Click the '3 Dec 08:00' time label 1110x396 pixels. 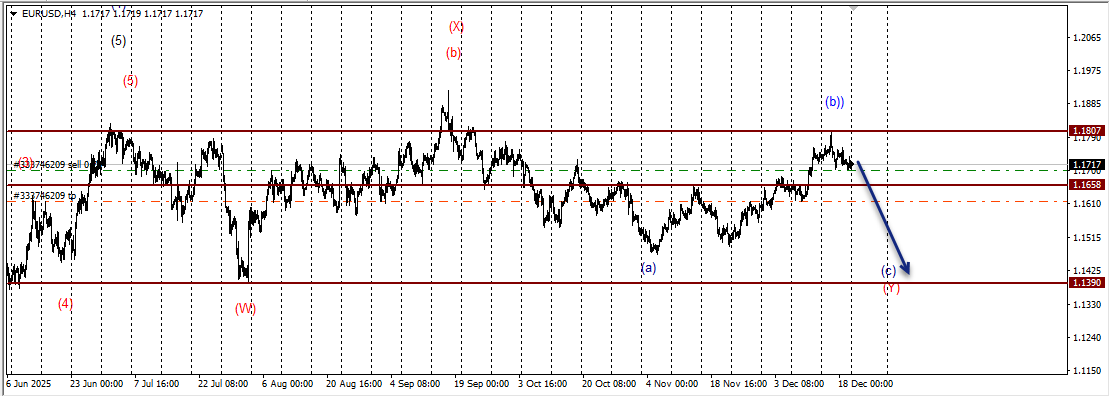799,383
